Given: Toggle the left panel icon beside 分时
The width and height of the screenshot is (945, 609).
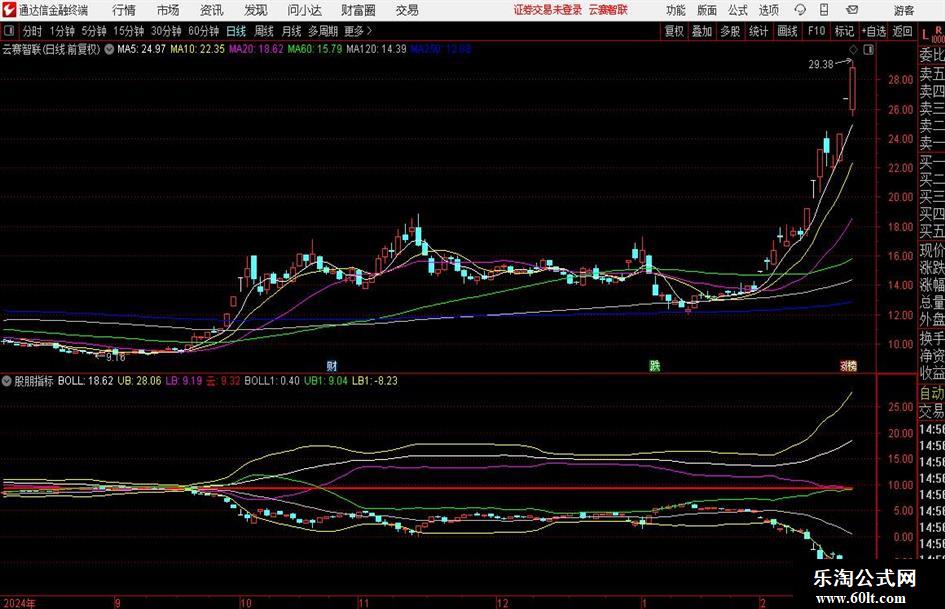Looking at the screenshot, I should pyautogui.click(x=8, y=31).
